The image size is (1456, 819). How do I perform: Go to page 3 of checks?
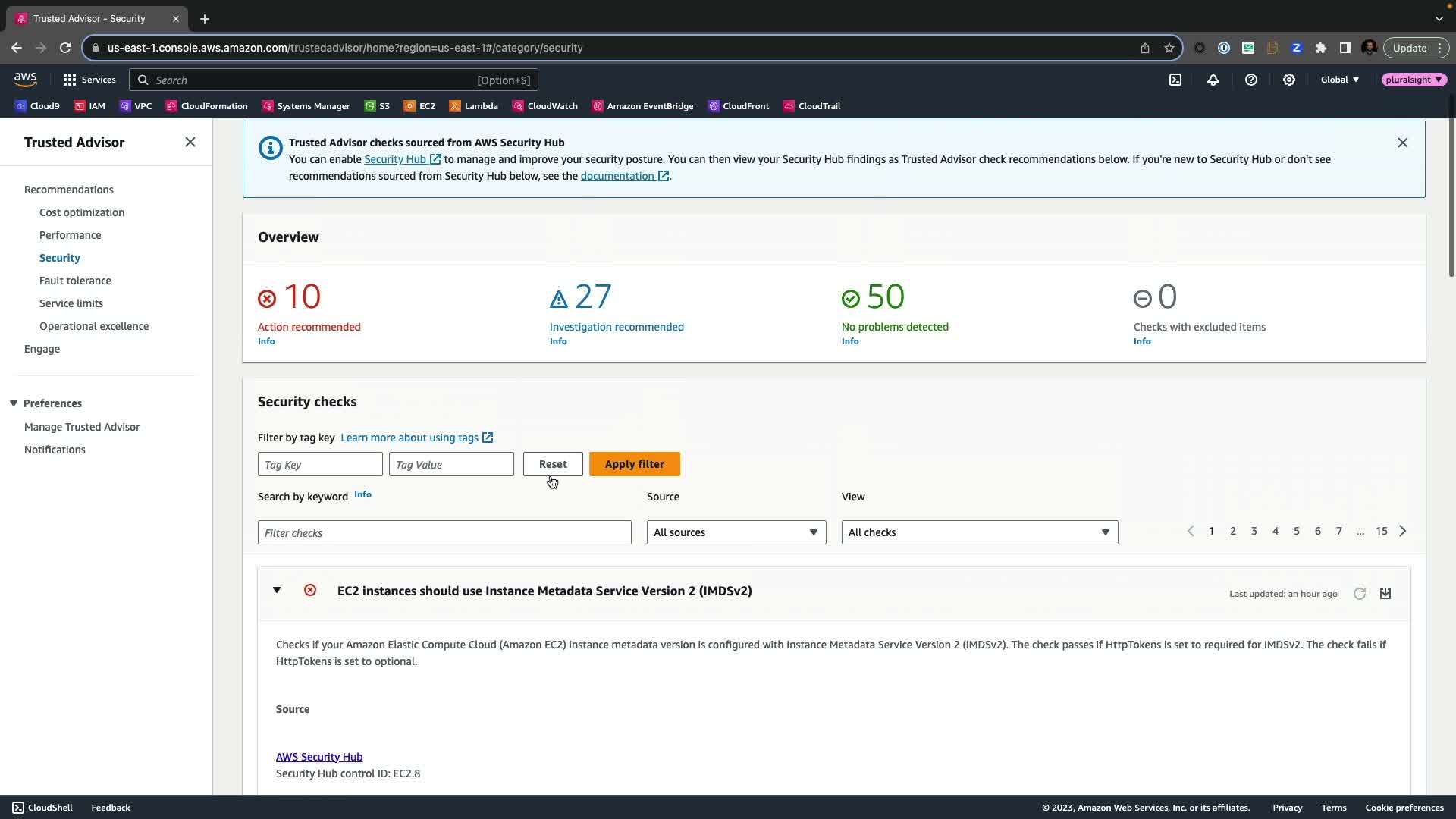click(x=1254, y=531)
